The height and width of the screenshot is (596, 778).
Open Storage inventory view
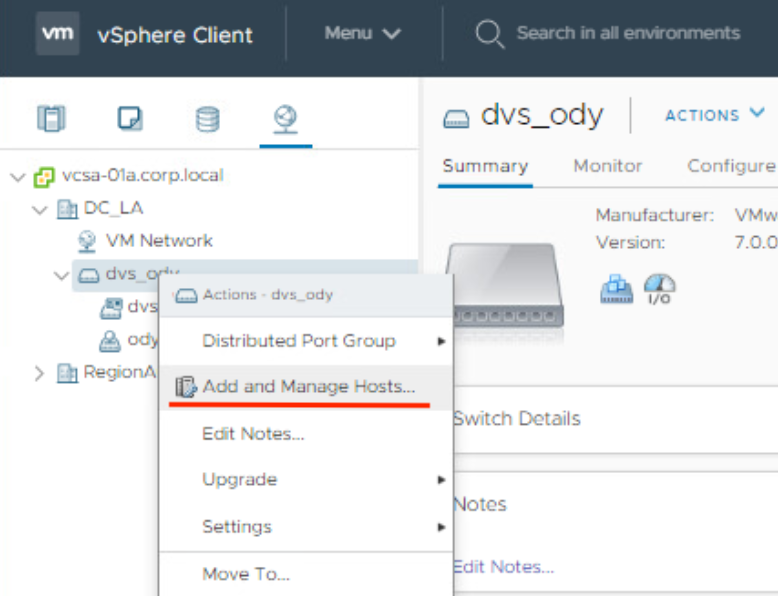[207, 119]
